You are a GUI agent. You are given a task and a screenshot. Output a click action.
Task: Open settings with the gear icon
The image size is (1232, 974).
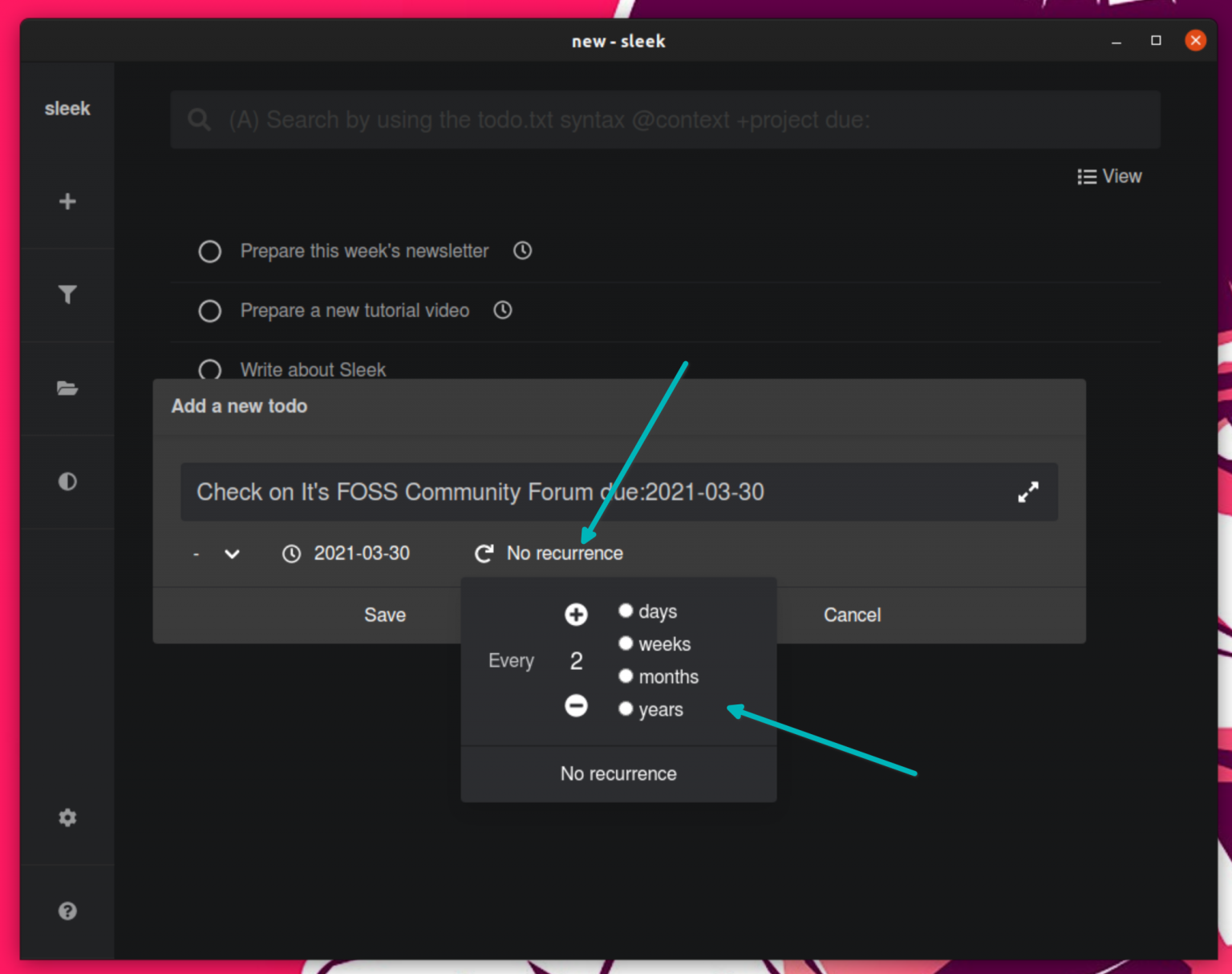point(67,817)
